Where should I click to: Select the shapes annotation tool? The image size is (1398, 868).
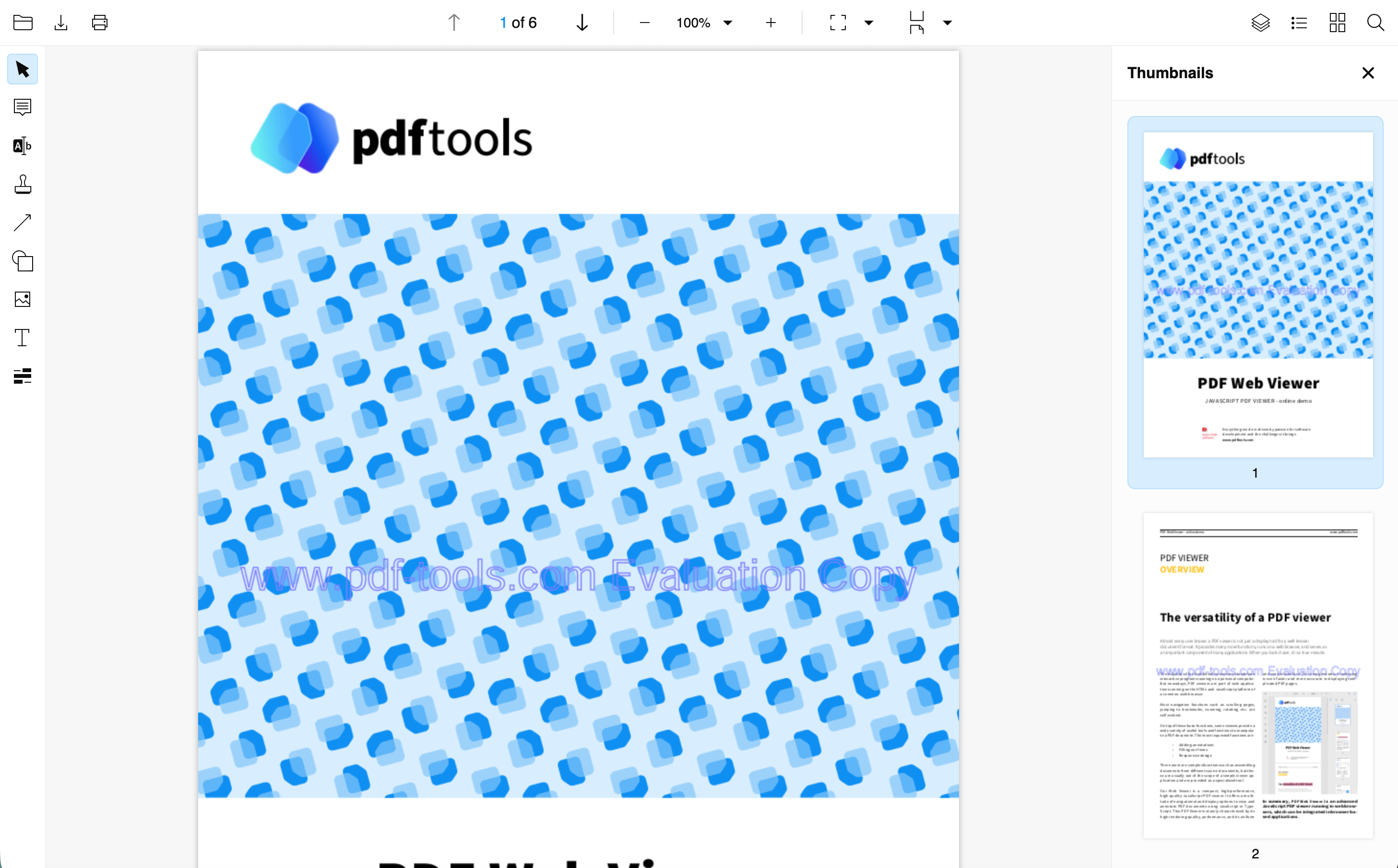tap(23, 261)
